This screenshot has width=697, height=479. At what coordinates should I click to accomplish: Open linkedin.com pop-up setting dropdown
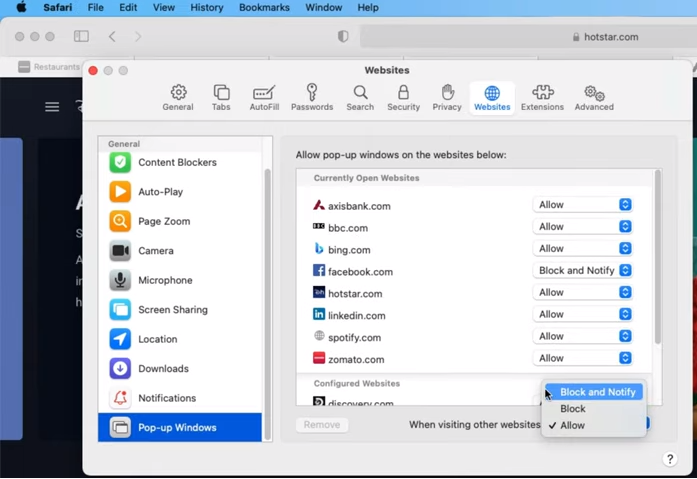pyautogui.click(x=582, y=314)
